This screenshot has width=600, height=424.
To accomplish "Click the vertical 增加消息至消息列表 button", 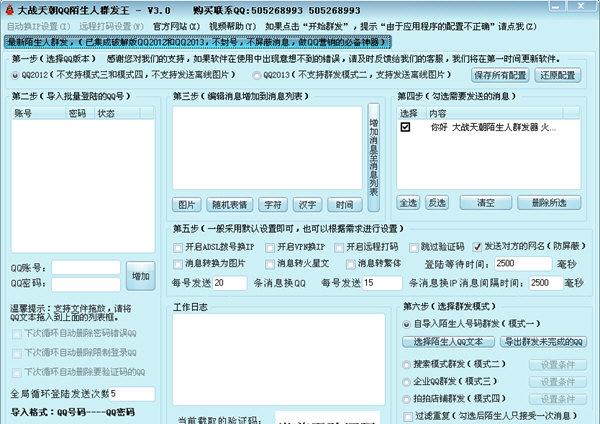I will coord(373,157).
